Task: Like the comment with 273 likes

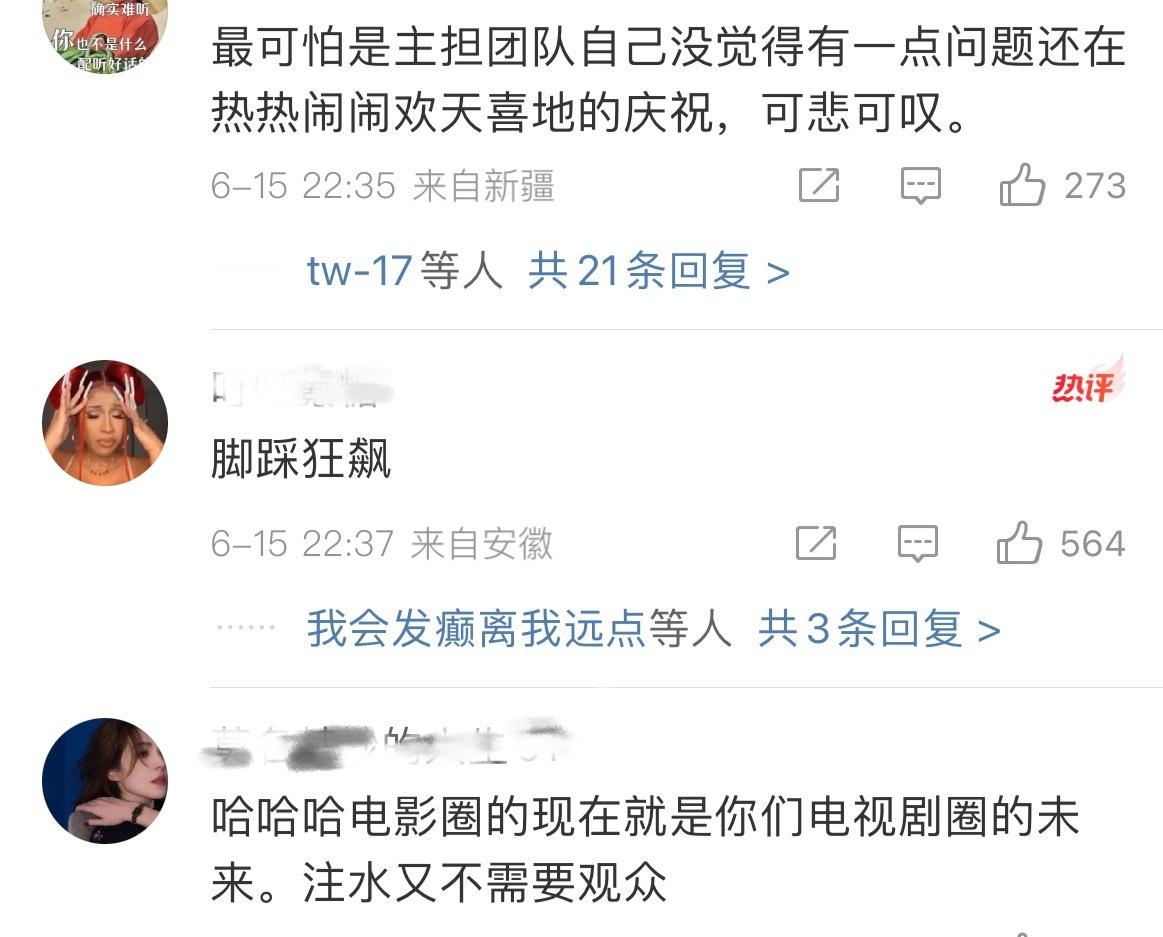Action: 1021,184
